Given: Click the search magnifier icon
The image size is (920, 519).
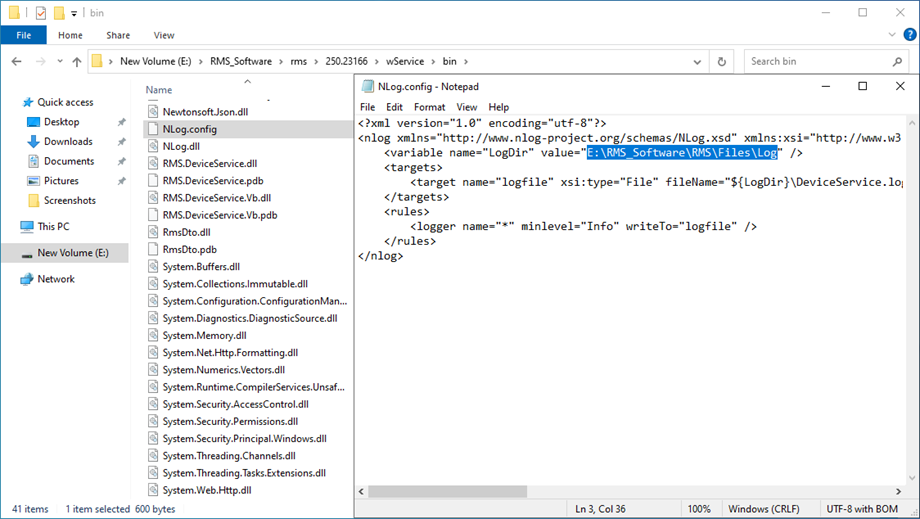Looking at the screenshot, I should (x=897, y=61).
